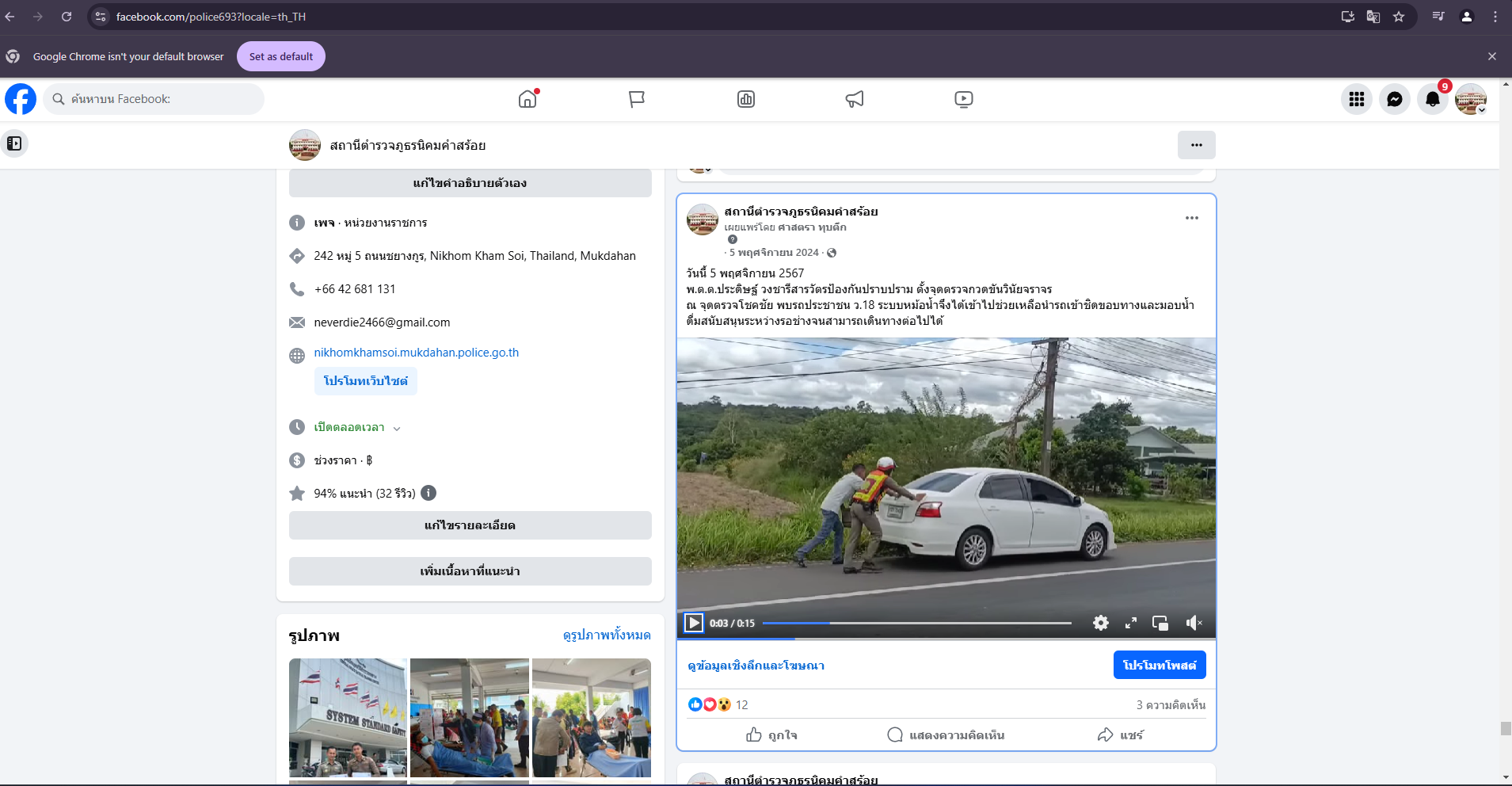Click the Facebook search field
The height and width of the screenshot is (786, 1512).
click(154, 99)
